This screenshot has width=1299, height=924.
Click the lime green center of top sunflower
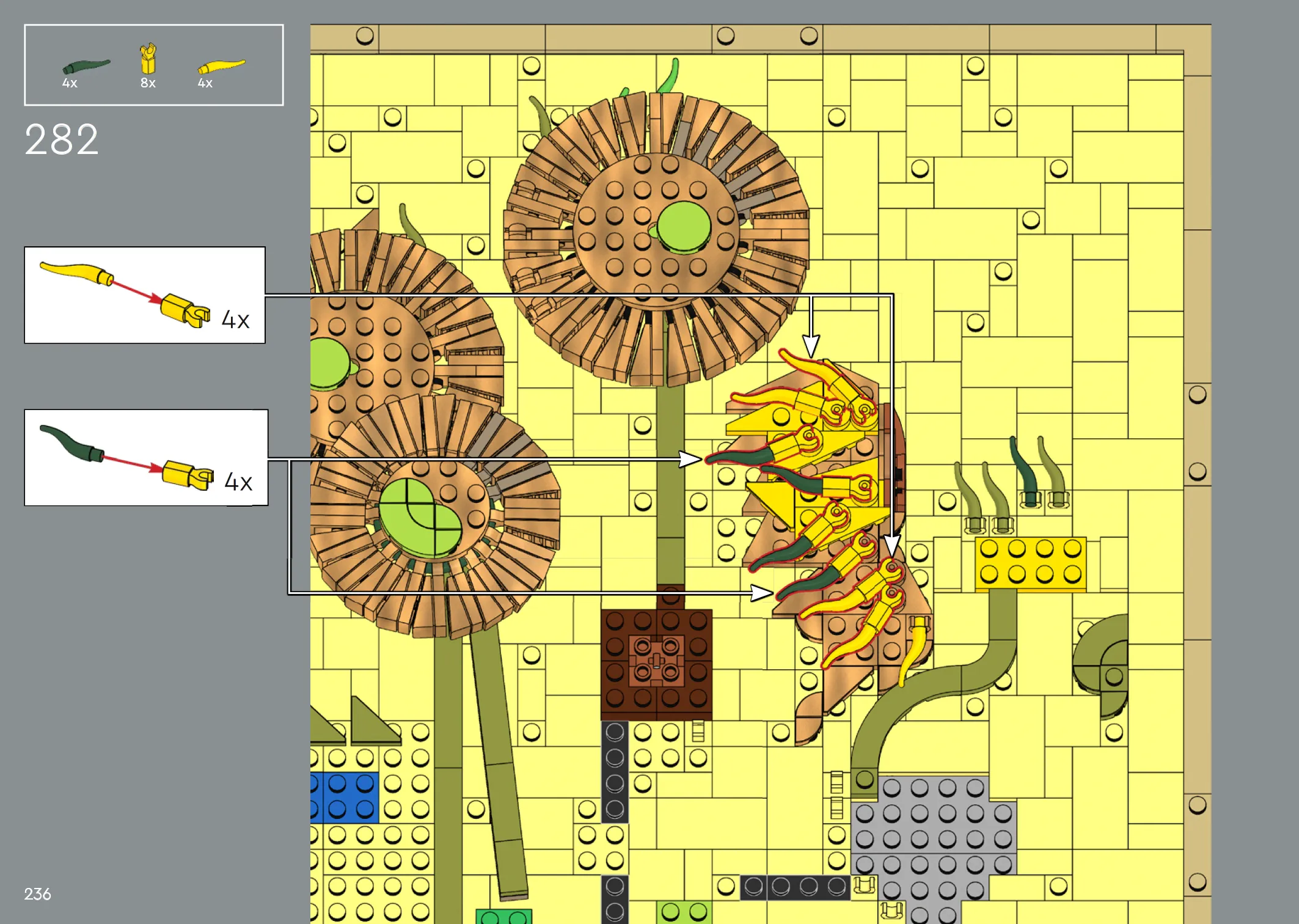pyautogui.click(x=684, y=227)
